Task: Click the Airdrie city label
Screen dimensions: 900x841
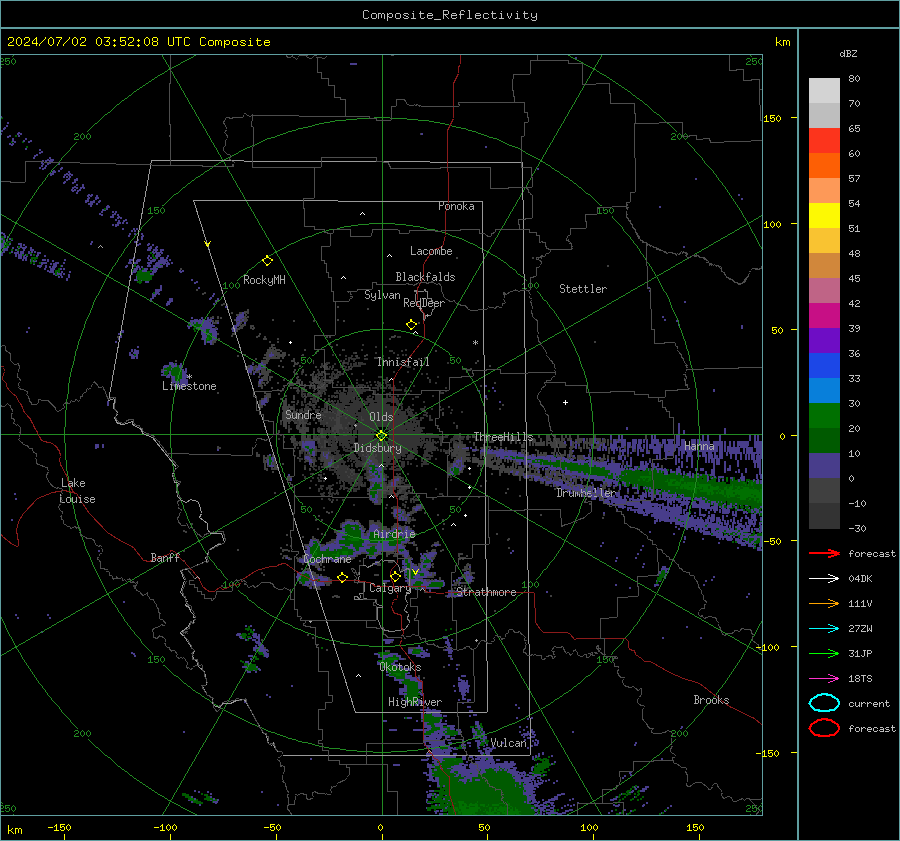Action: pyautogui.click(x=394, y=534)
